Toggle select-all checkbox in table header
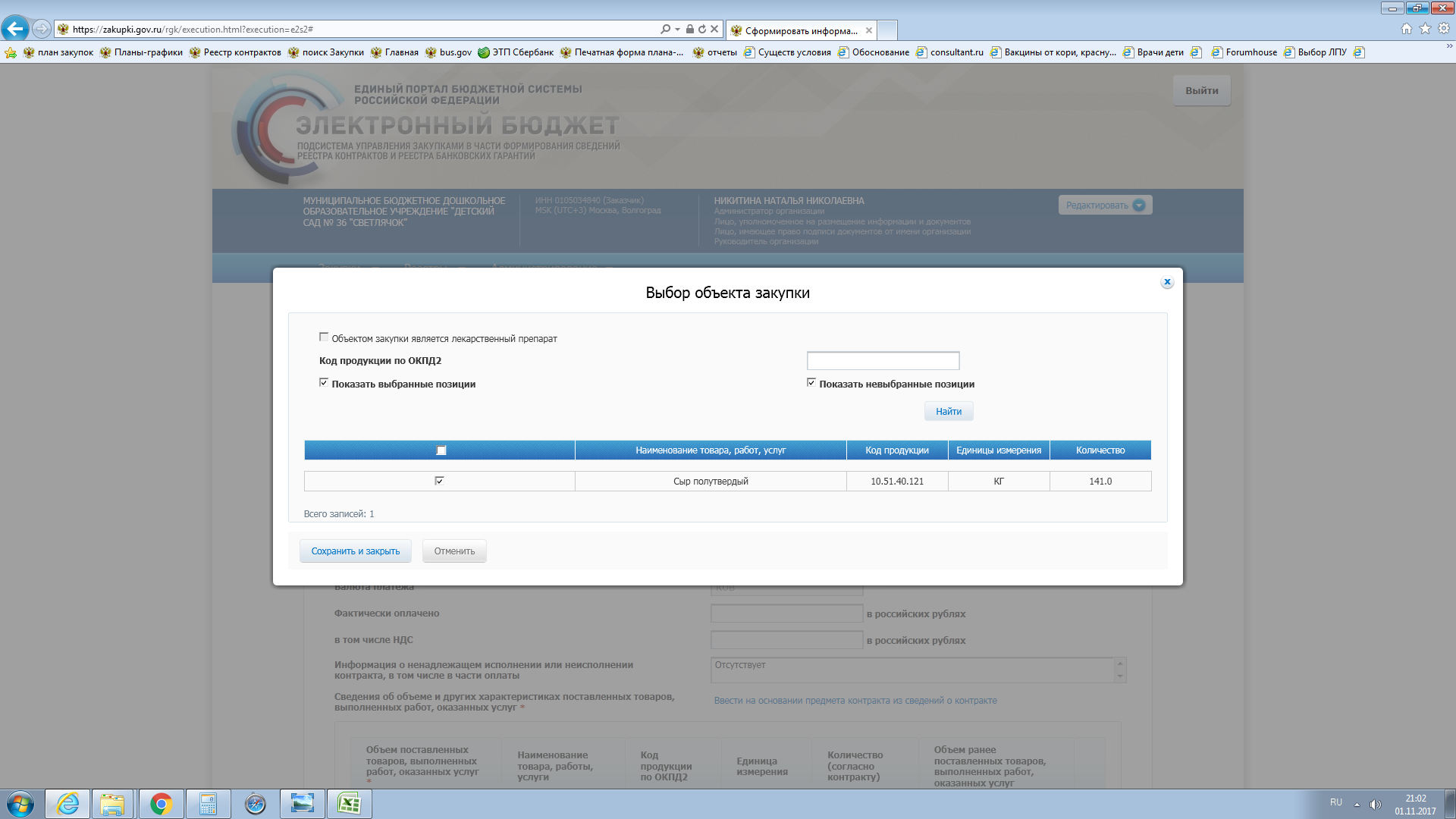The width and height of the screenshot is (1456, 819). (441, 450)
